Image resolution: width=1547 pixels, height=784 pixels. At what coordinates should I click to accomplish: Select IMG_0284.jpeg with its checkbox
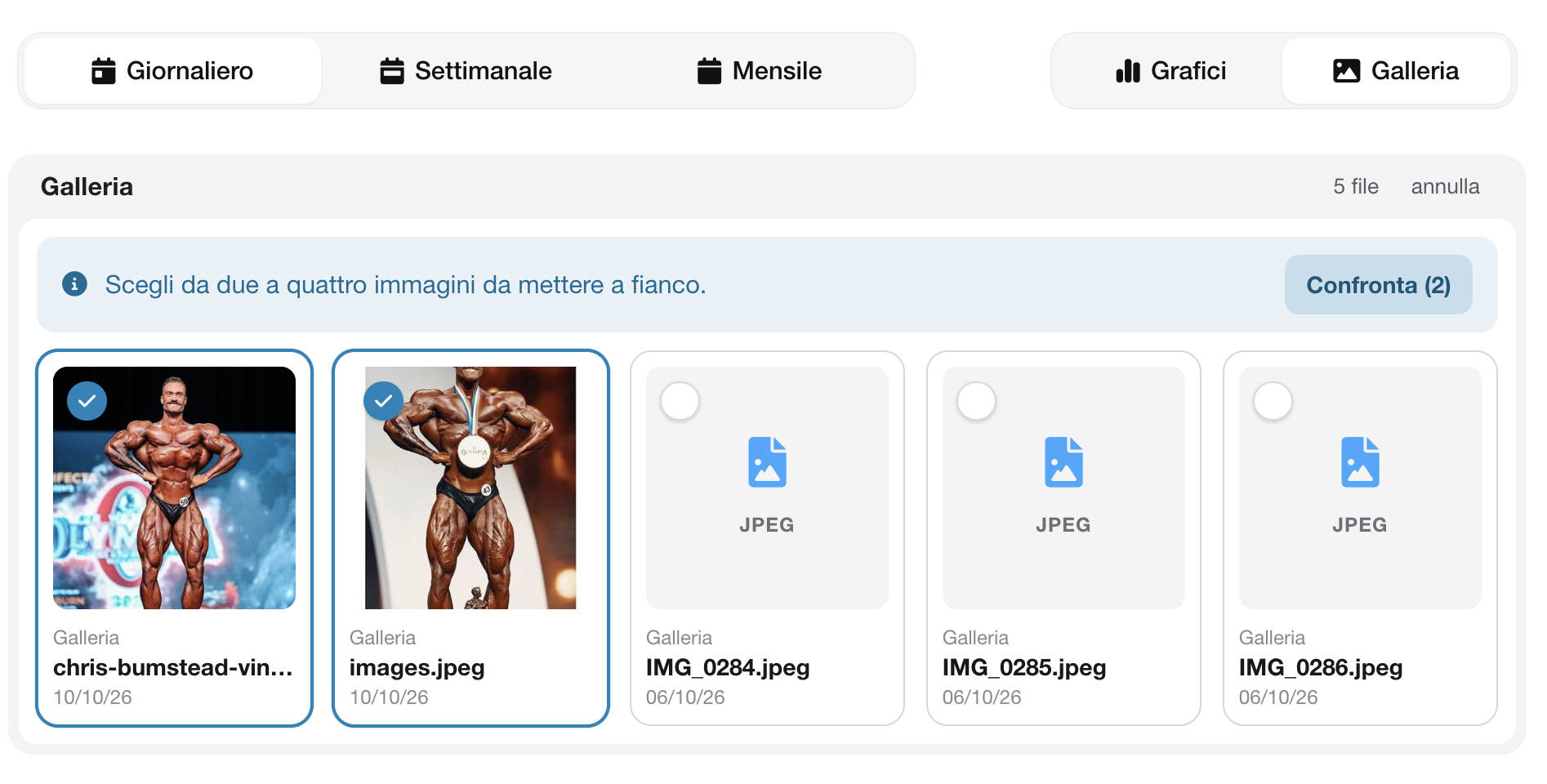[680, 401]
